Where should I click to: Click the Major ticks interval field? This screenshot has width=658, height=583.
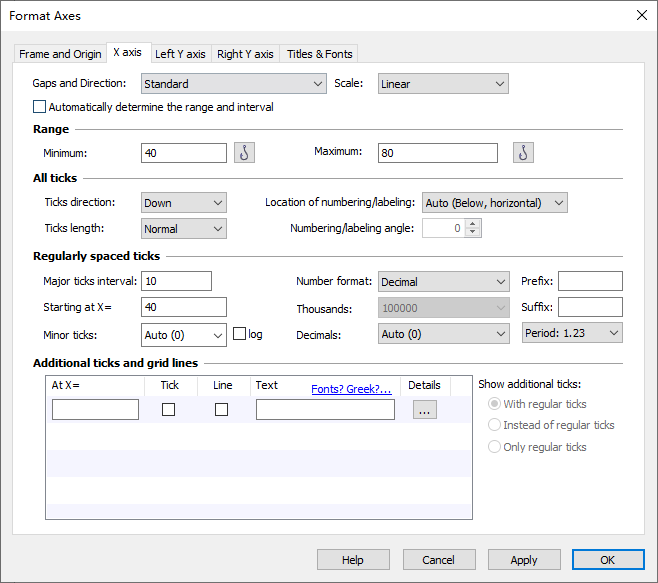[177, 282]
